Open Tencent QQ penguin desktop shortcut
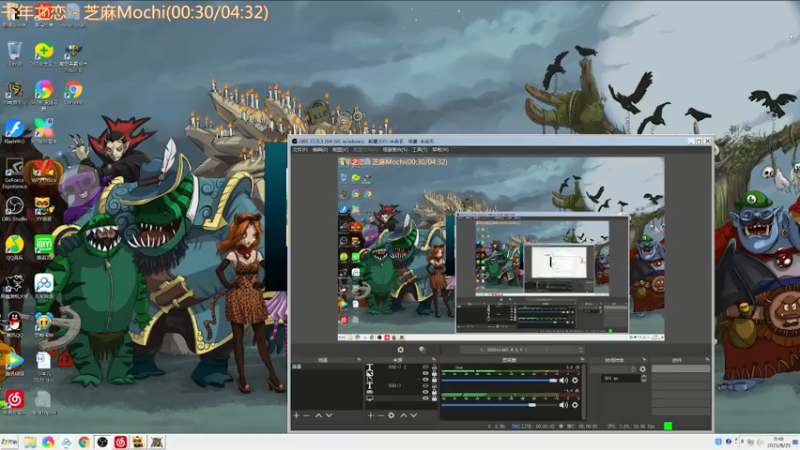This screenshot has width=800, height=450. (x=14, y=324)
